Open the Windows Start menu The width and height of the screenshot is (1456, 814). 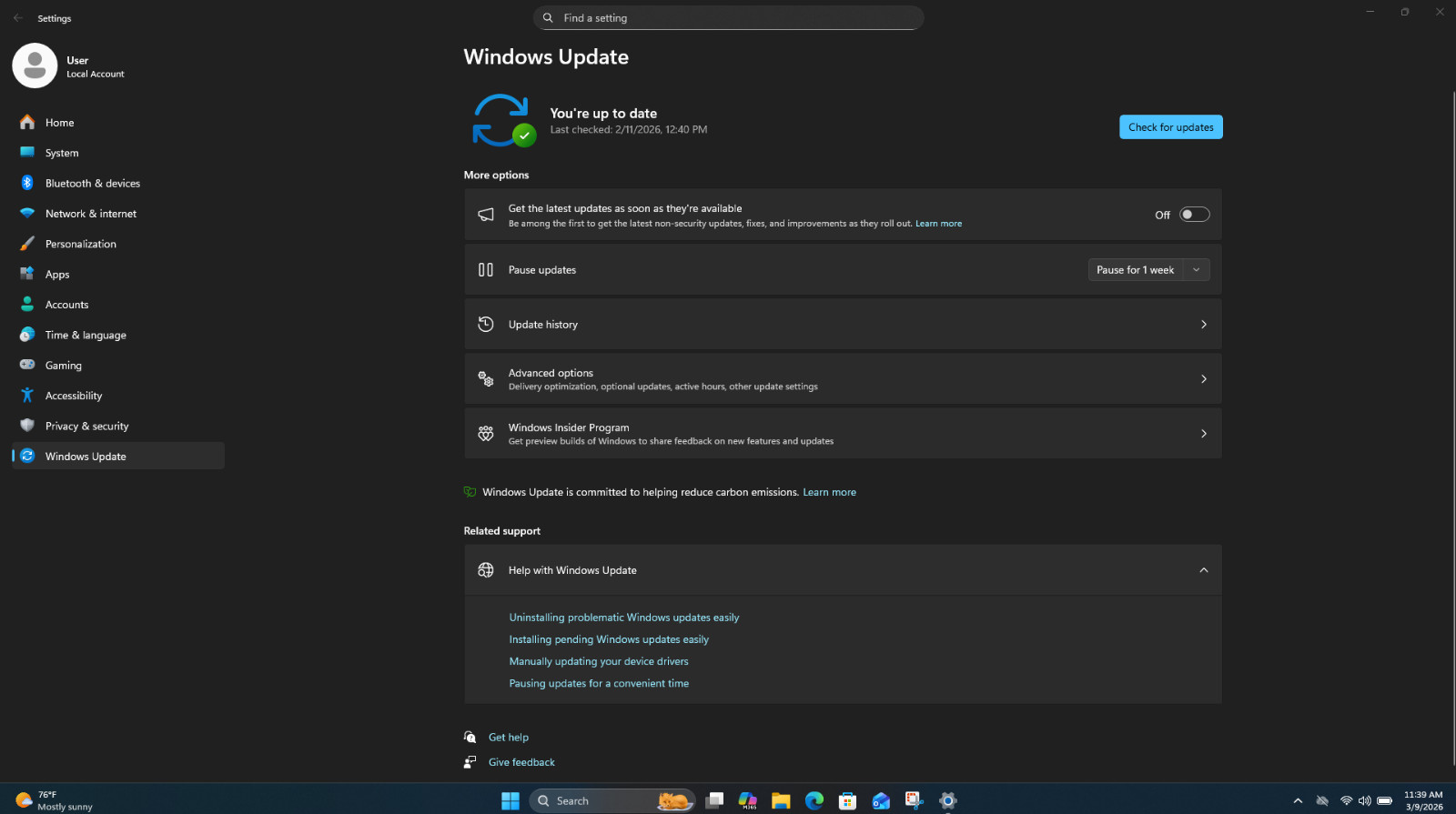coord(511,800)
